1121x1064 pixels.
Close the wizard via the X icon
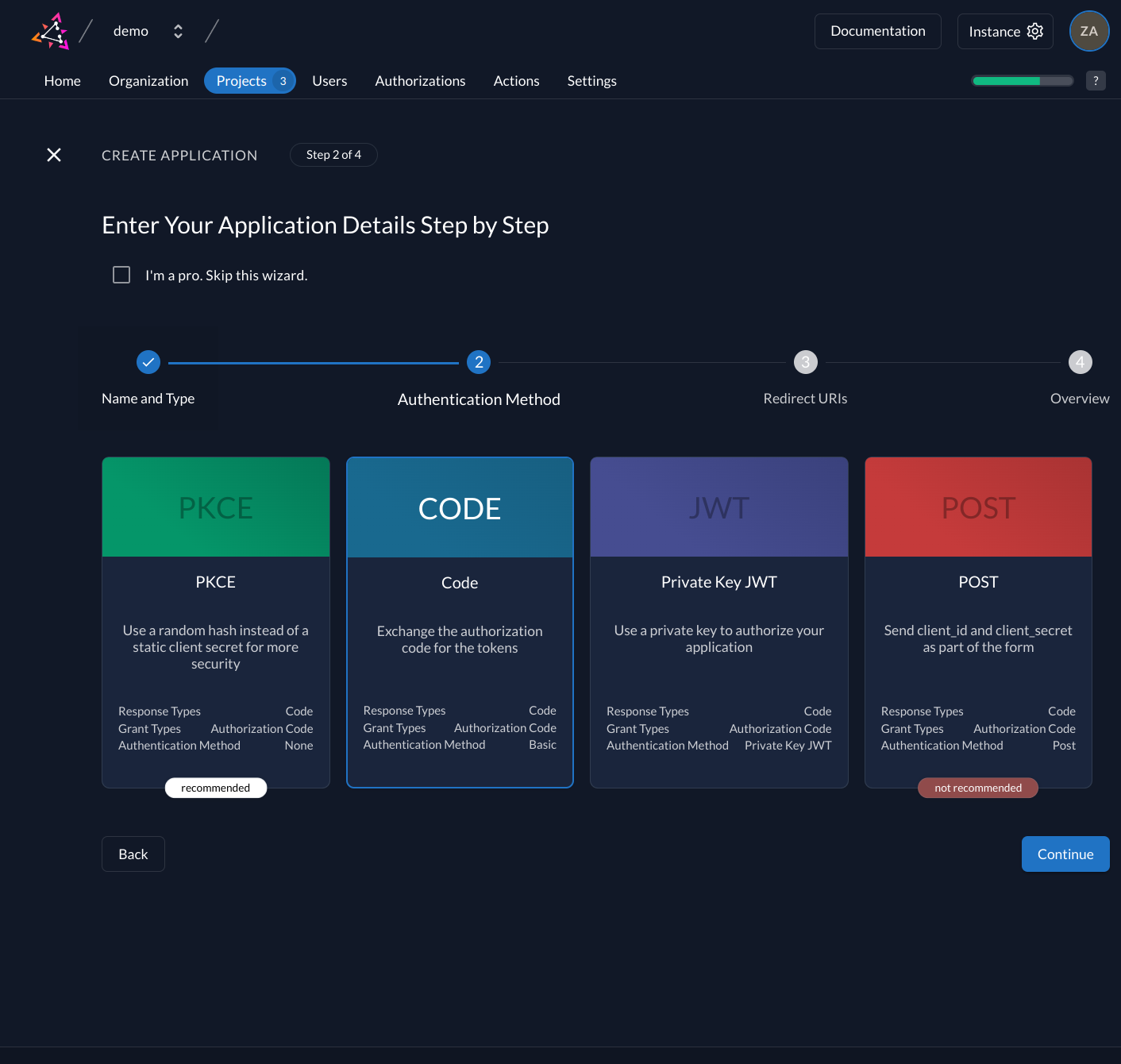tap(54, 155)
